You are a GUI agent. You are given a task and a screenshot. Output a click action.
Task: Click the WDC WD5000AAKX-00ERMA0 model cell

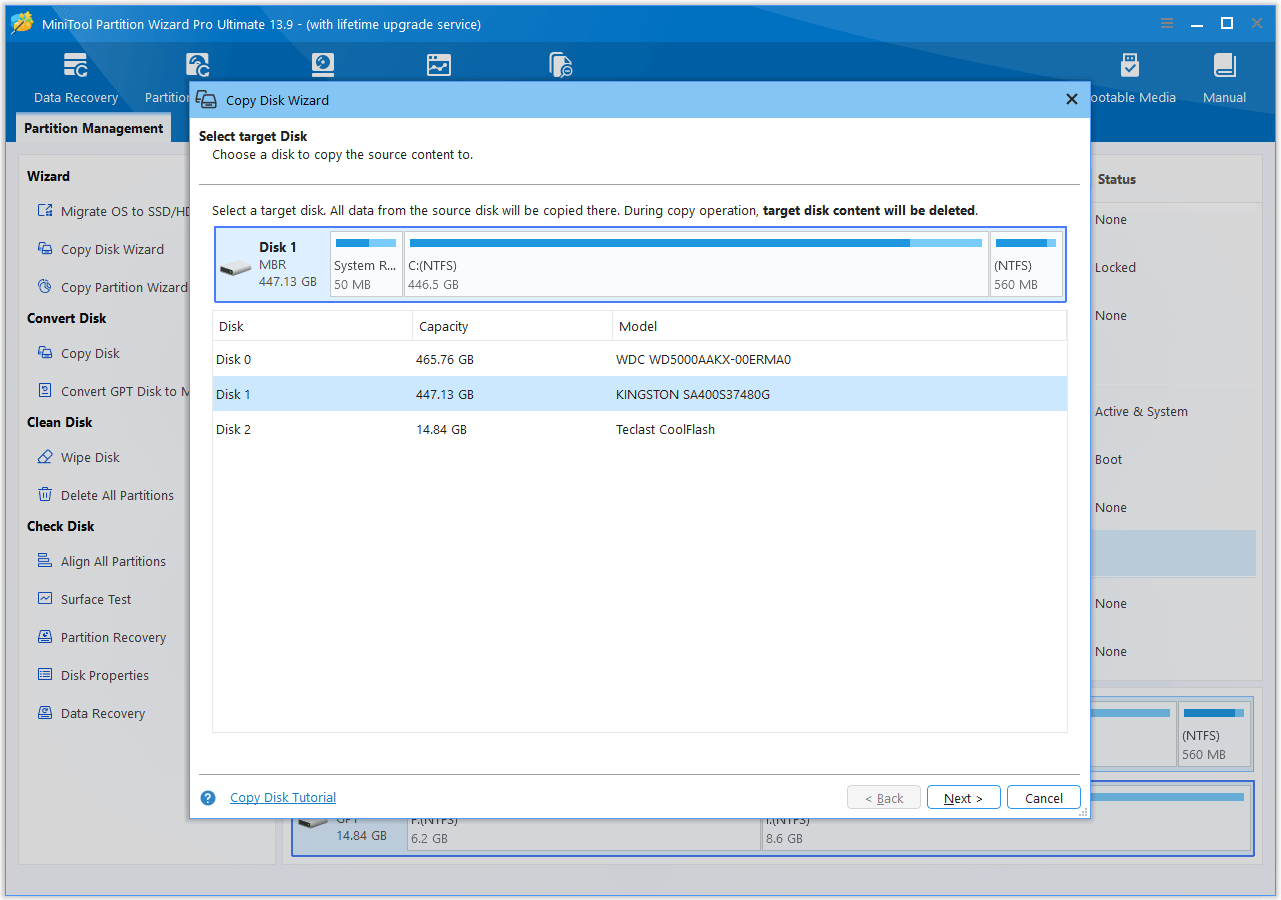click(704, 359)
